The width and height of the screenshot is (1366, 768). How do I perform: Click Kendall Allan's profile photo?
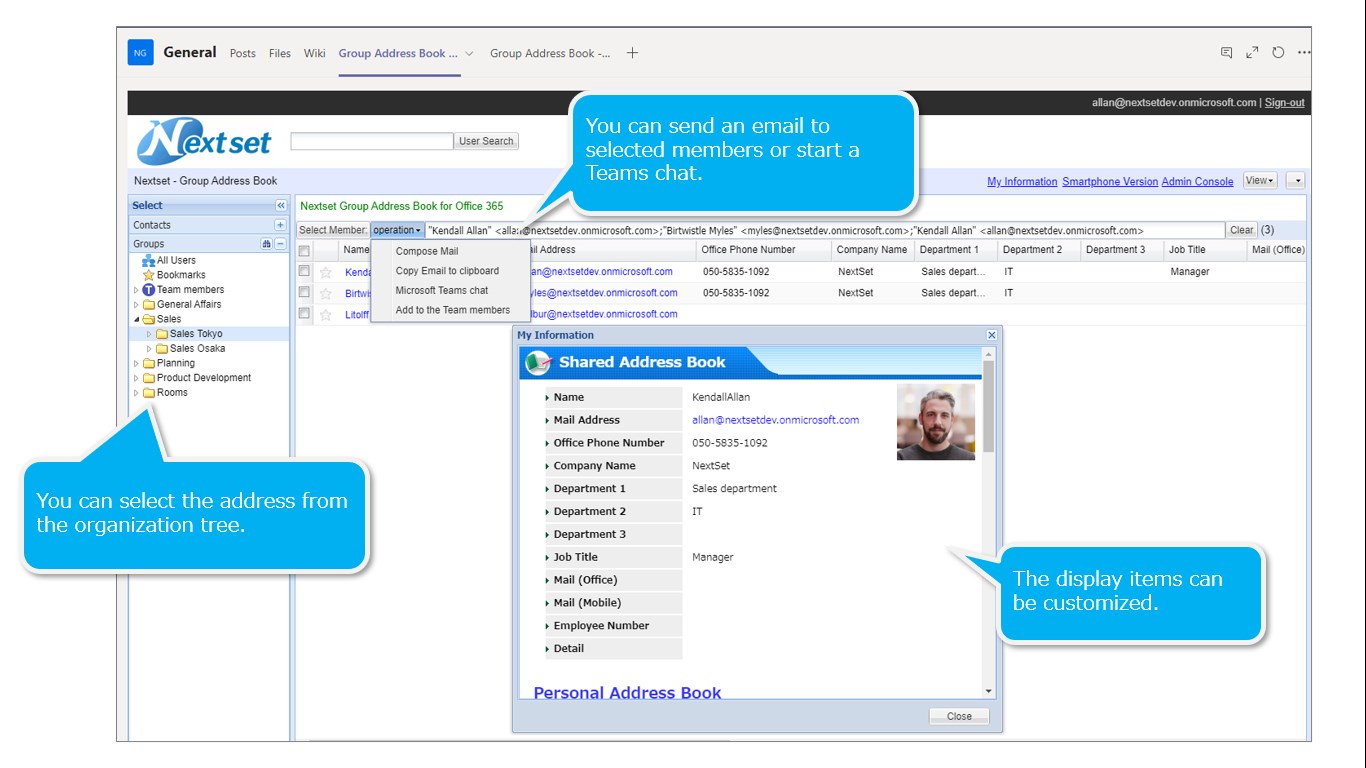936,422
